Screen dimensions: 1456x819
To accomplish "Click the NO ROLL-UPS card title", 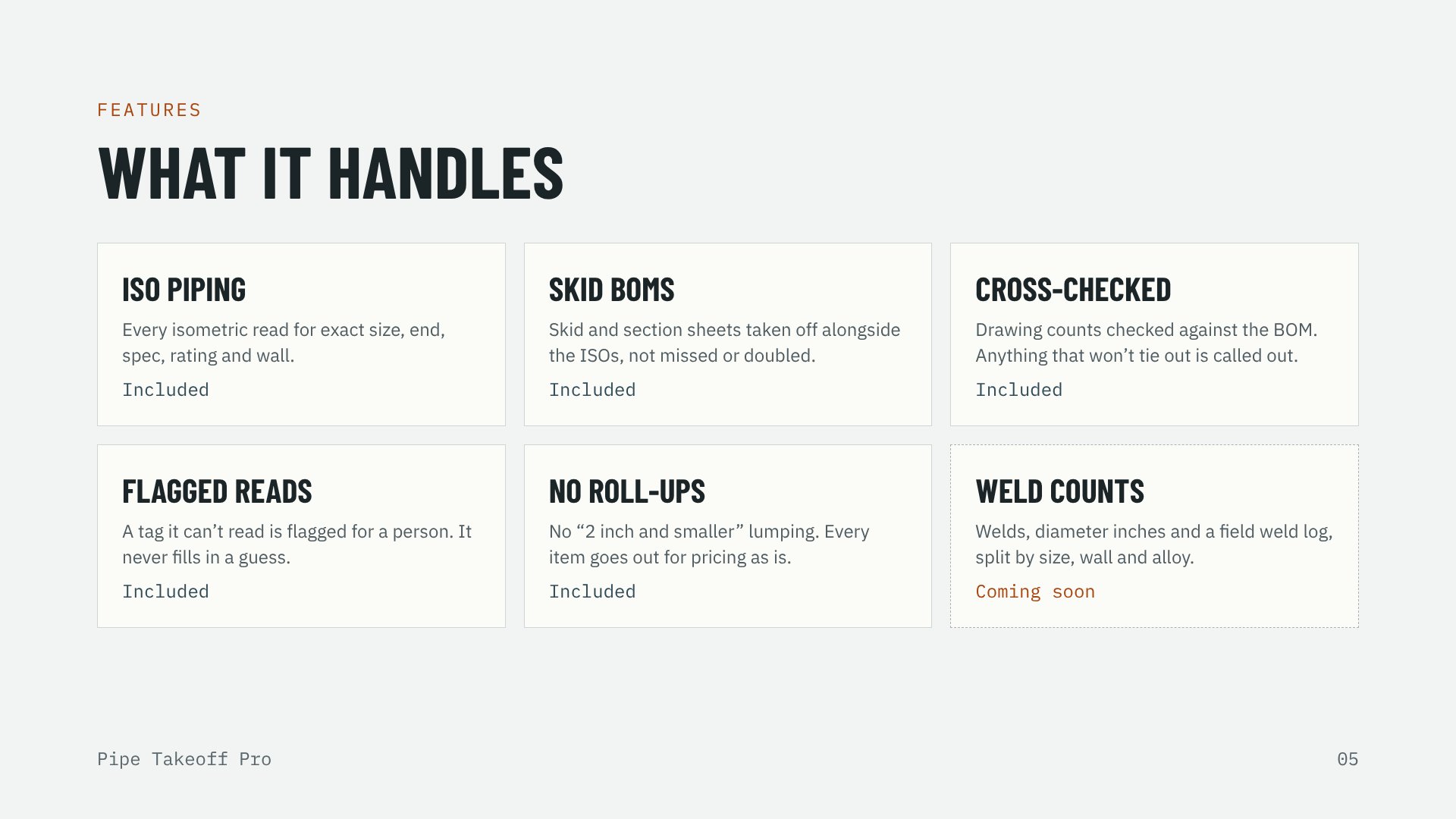I will [x=627, y=491].
